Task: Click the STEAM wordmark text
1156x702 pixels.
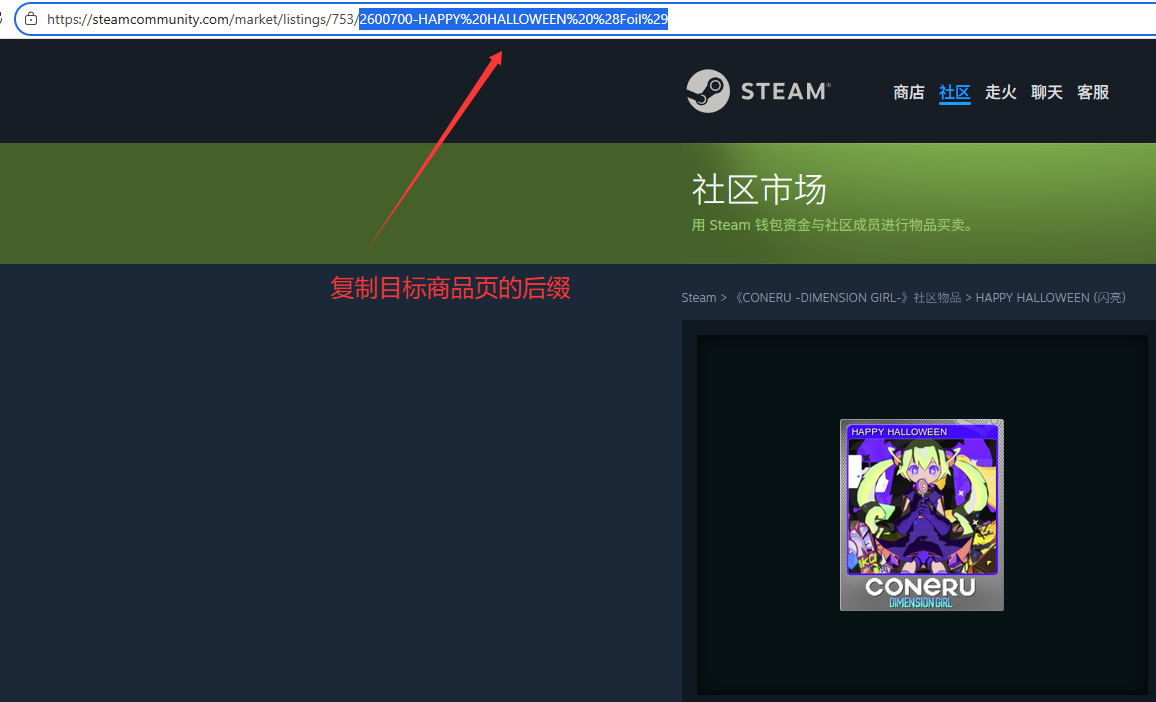Action: 785,92
